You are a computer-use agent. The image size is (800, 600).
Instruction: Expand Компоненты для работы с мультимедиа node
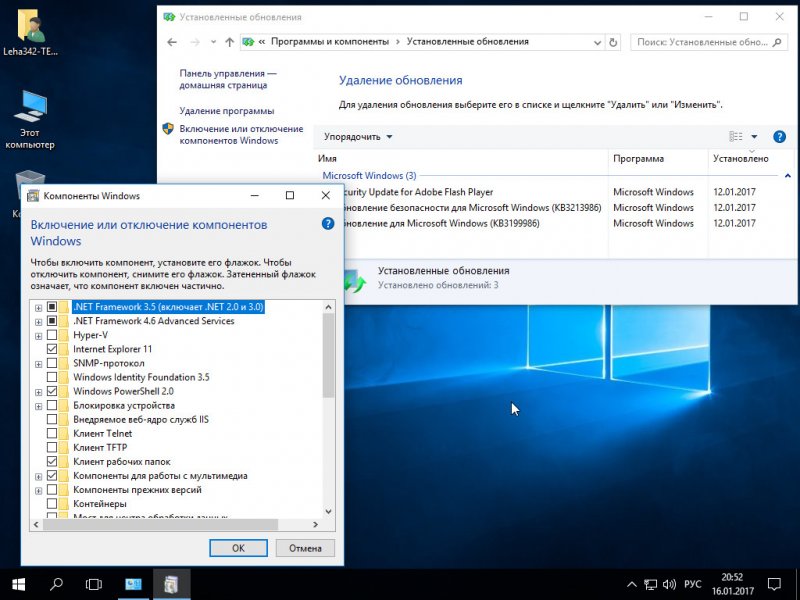[38, 477]
